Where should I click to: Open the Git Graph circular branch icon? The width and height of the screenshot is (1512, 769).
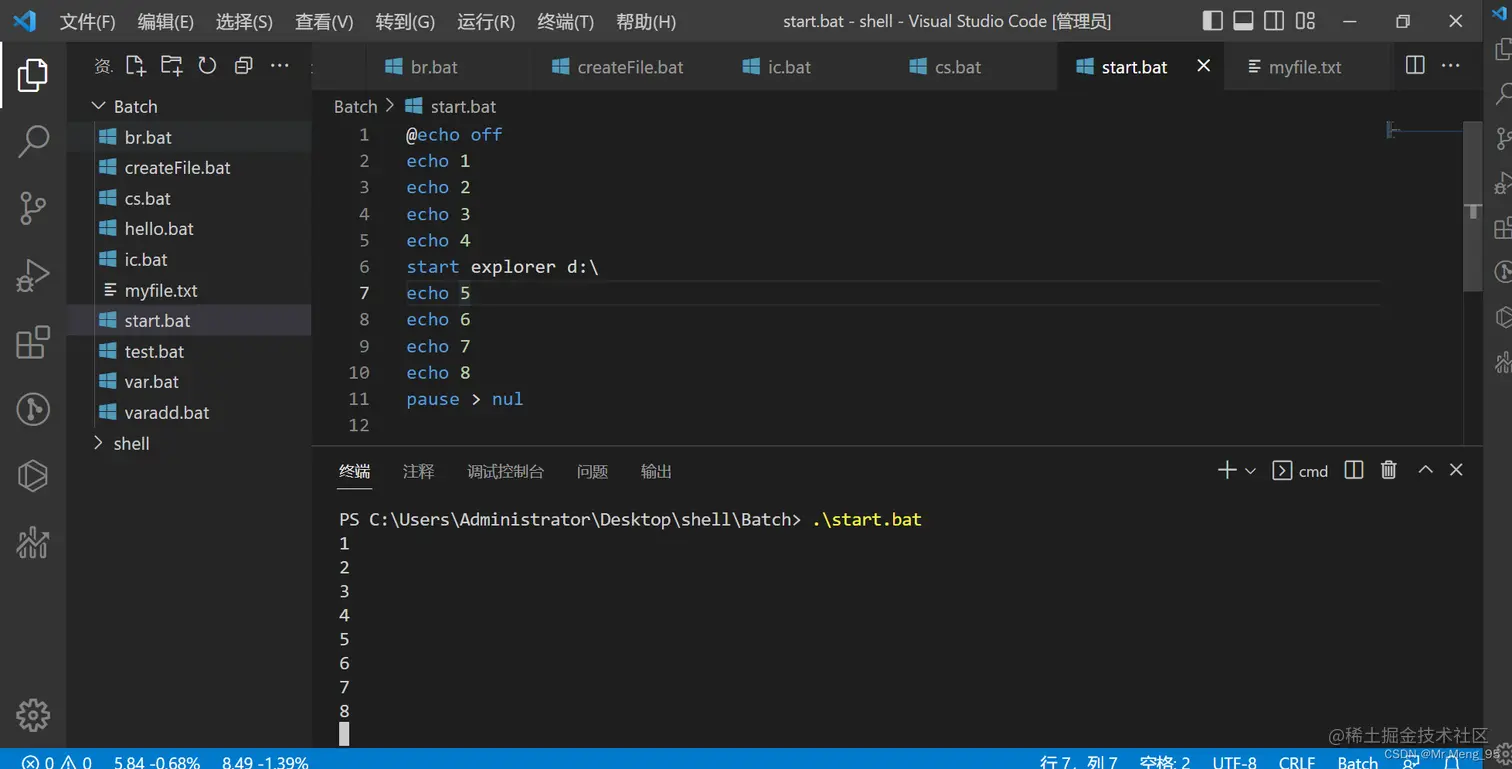click(x=32, y=409)
